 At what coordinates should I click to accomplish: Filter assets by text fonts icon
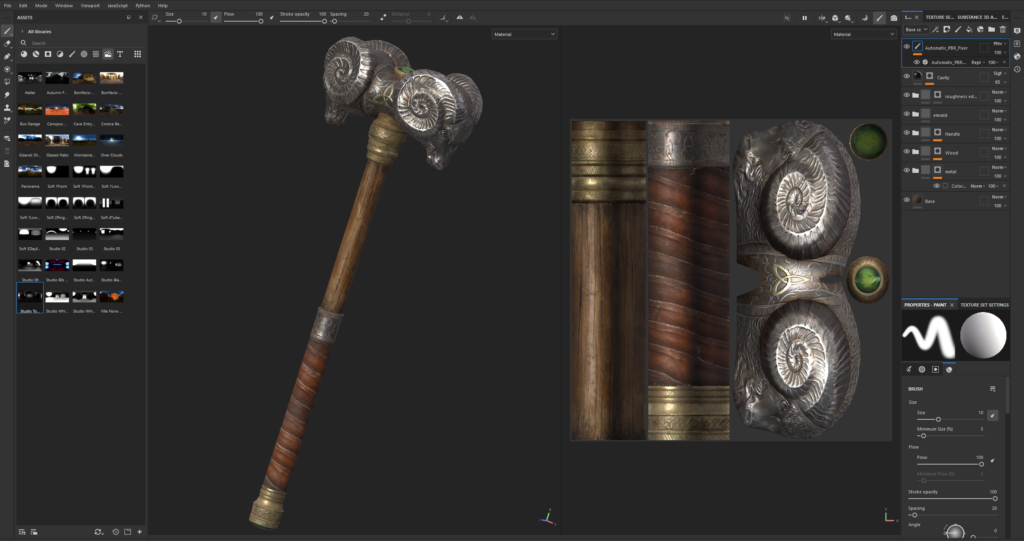pos(120,54)
